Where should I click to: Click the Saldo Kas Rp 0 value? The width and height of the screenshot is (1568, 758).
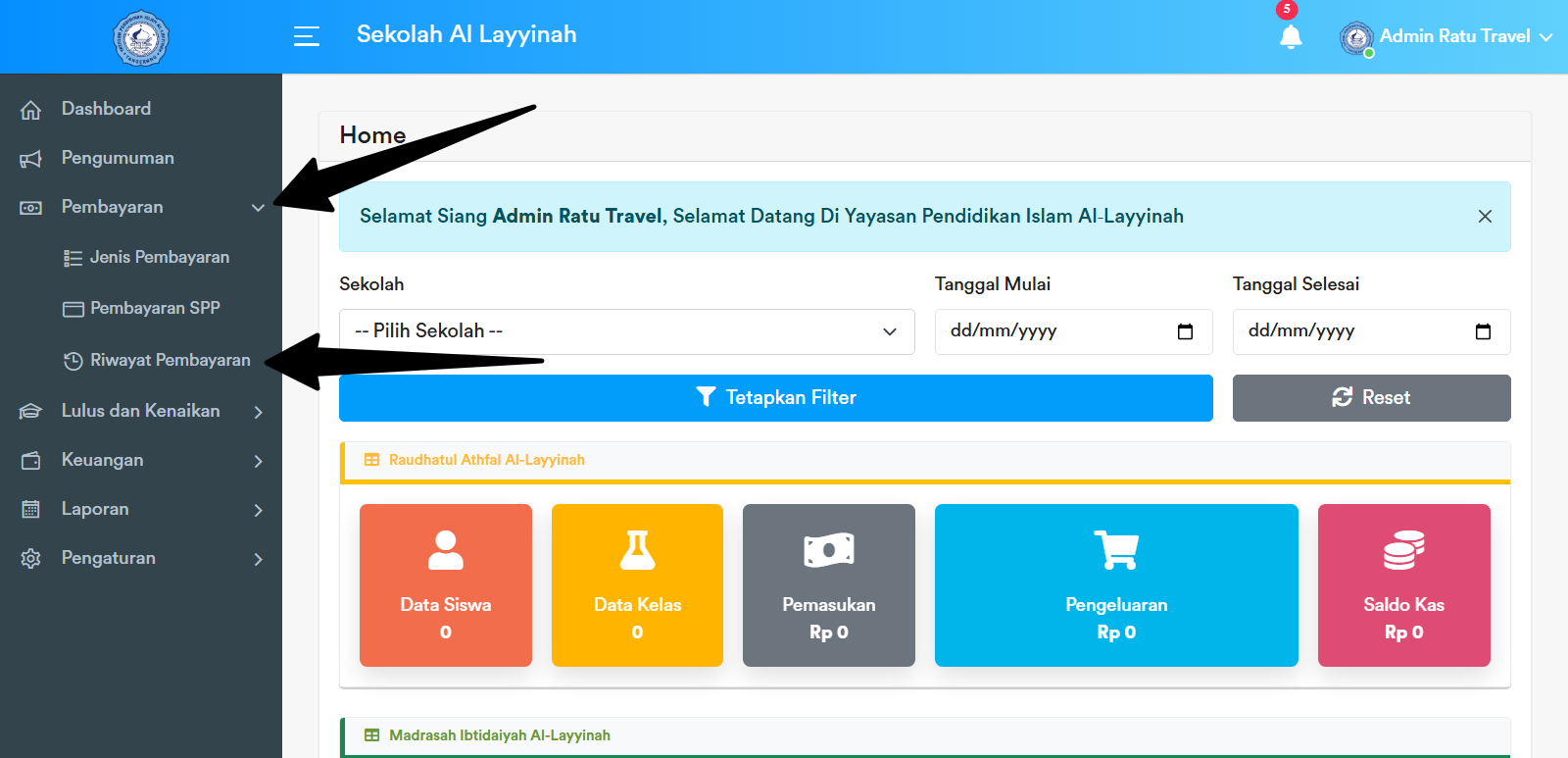(x=1404, y=632)
